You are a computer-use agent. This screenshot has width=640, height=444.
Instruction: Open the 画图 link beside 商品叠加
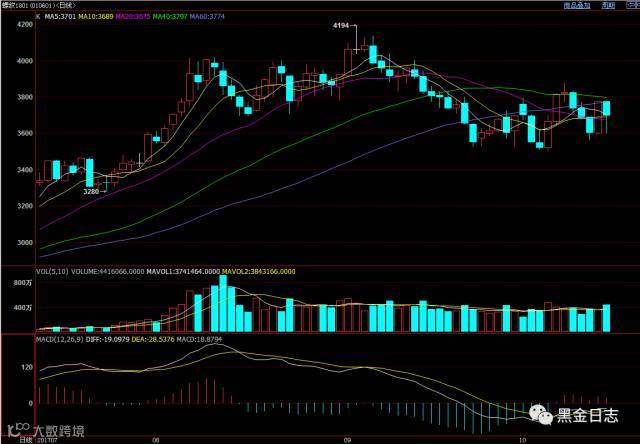click(608, 5)
